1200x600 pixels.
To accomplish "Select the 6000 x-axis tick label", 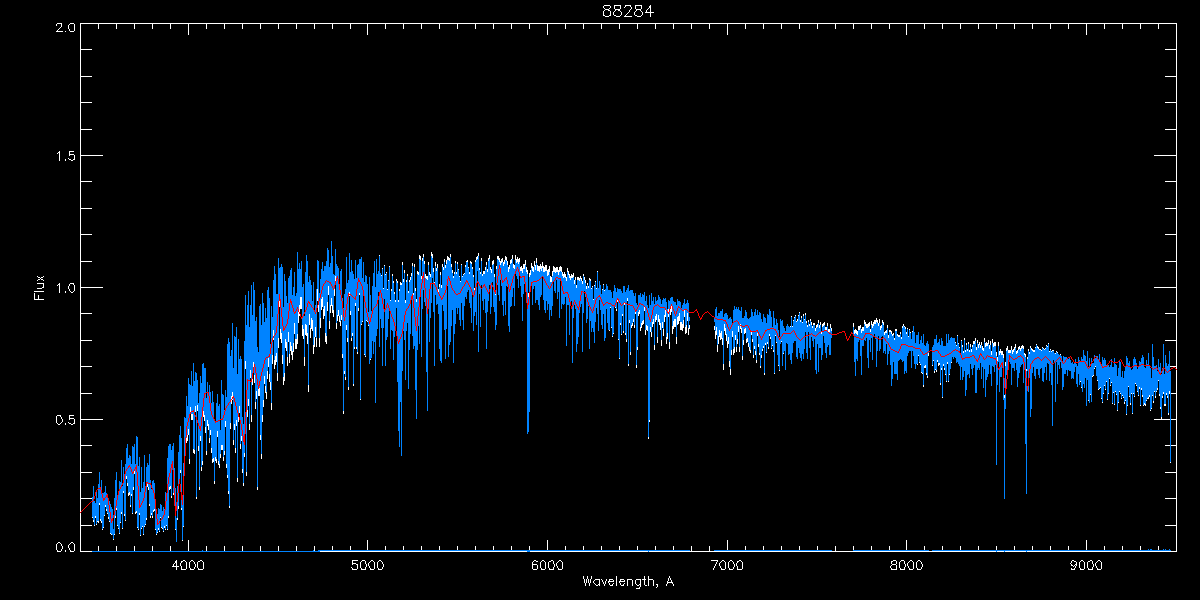I will click(547, 565).
